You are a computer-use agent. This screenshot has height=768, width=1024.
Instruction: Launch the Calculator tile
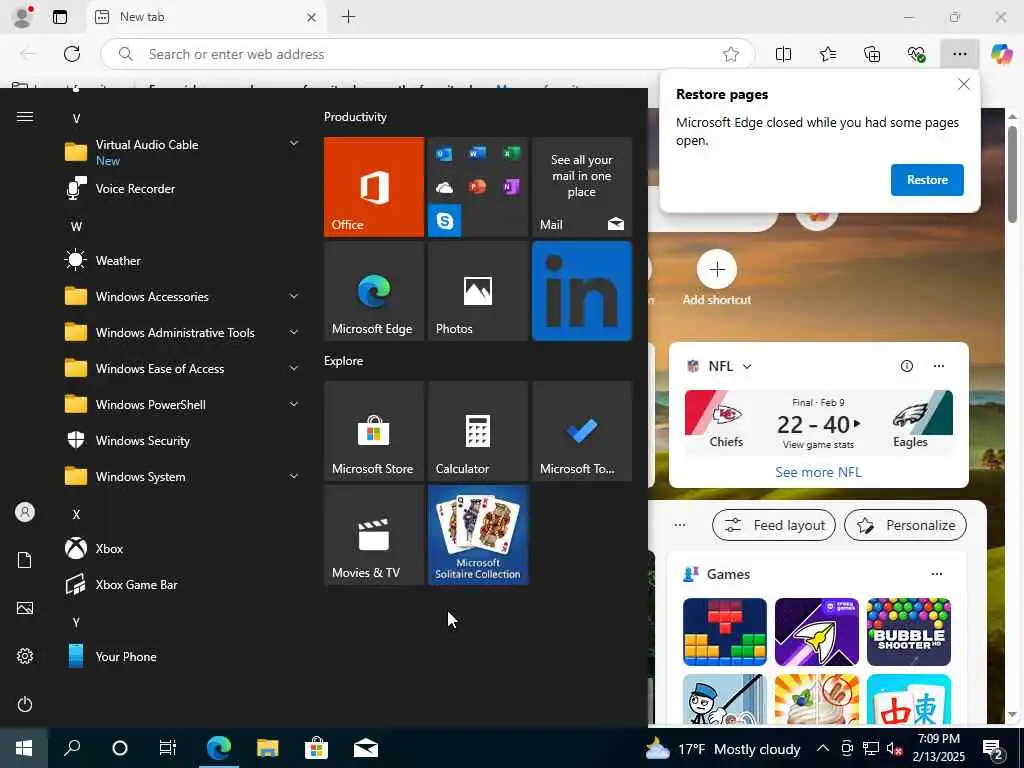pos(478,431)
